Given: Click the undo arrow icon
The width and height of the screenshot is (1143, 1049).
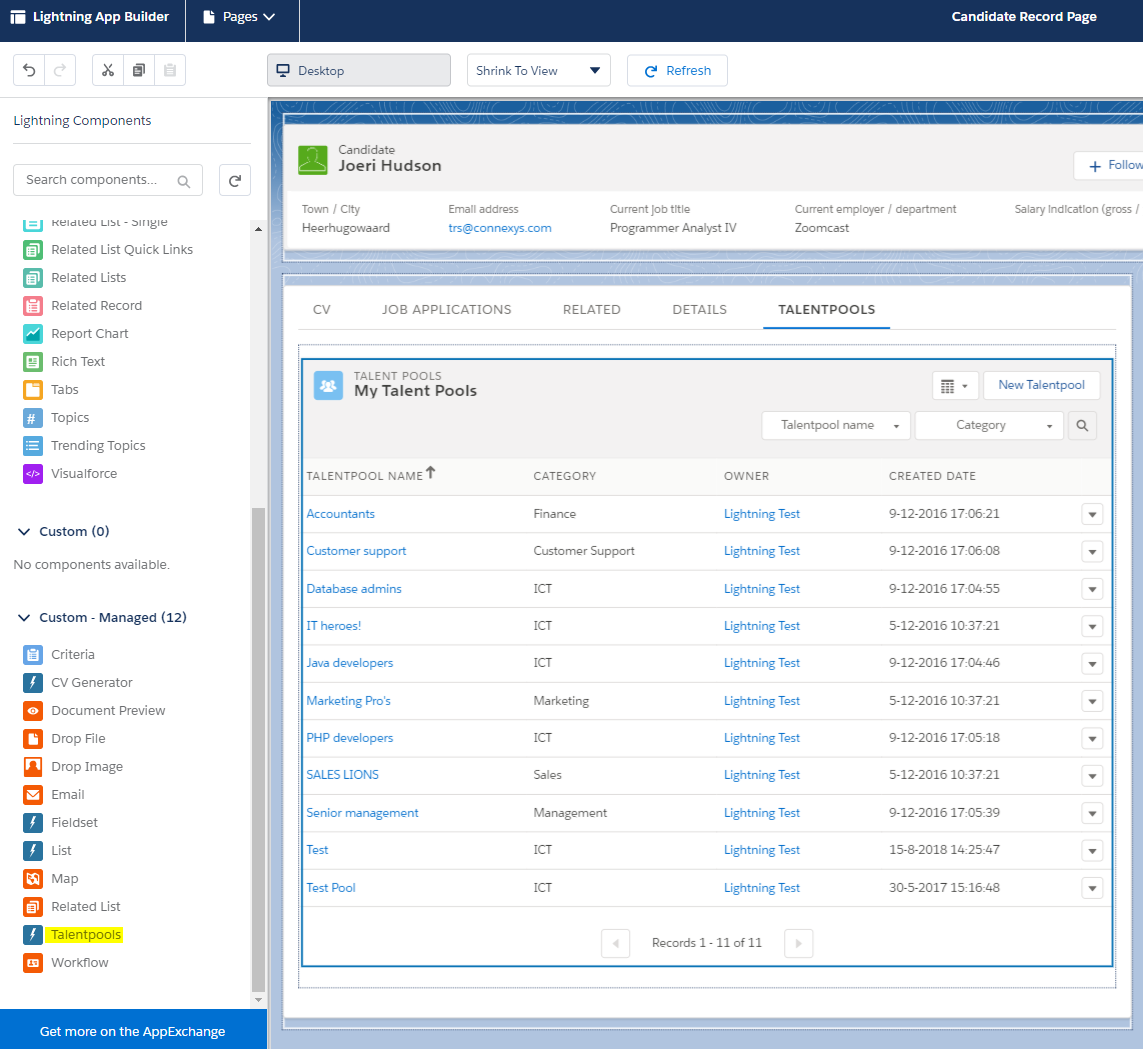Looking at the screenshot, I should point(29,70).
